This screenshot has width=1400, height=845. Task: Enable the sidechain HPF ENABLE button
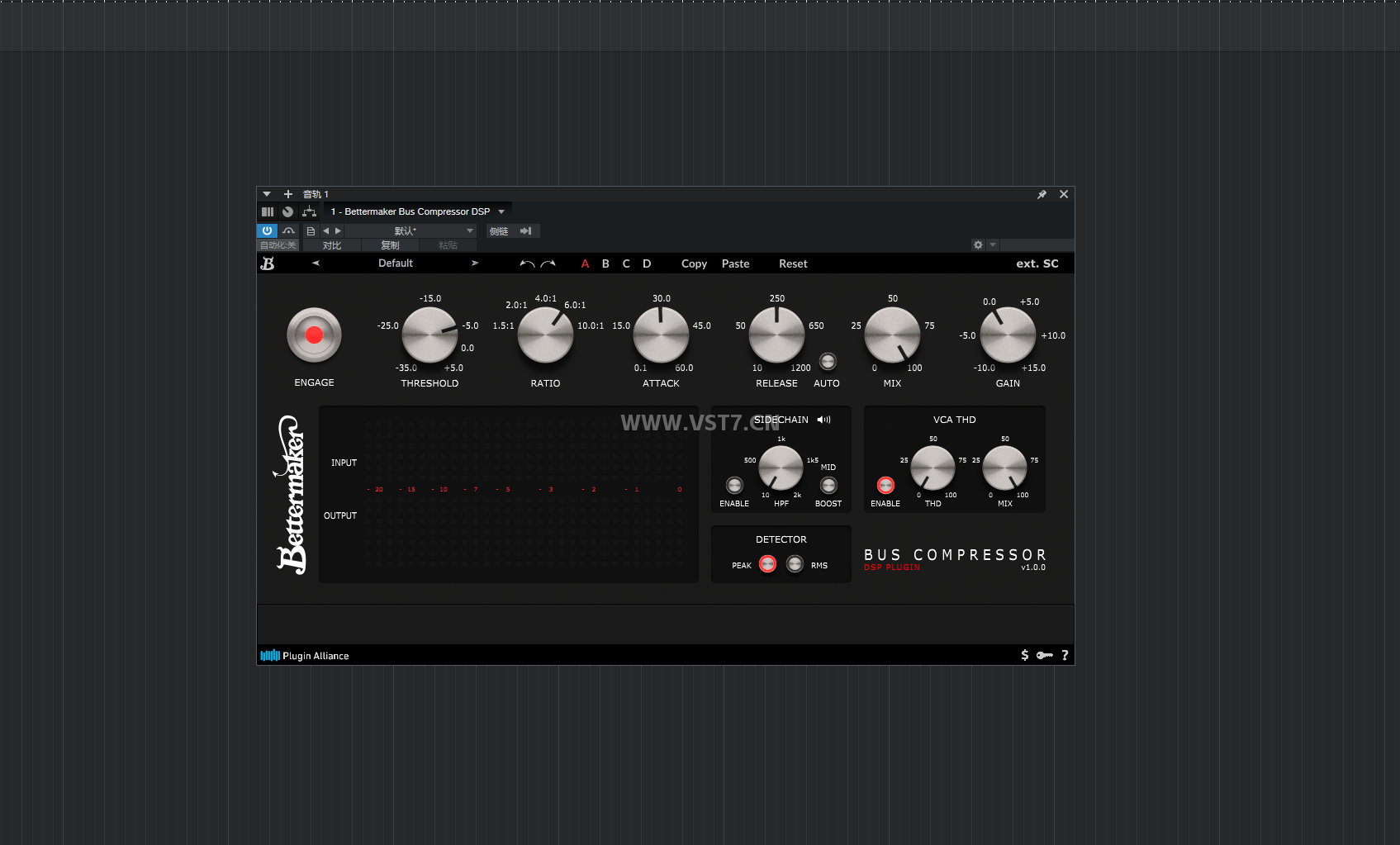734,485
